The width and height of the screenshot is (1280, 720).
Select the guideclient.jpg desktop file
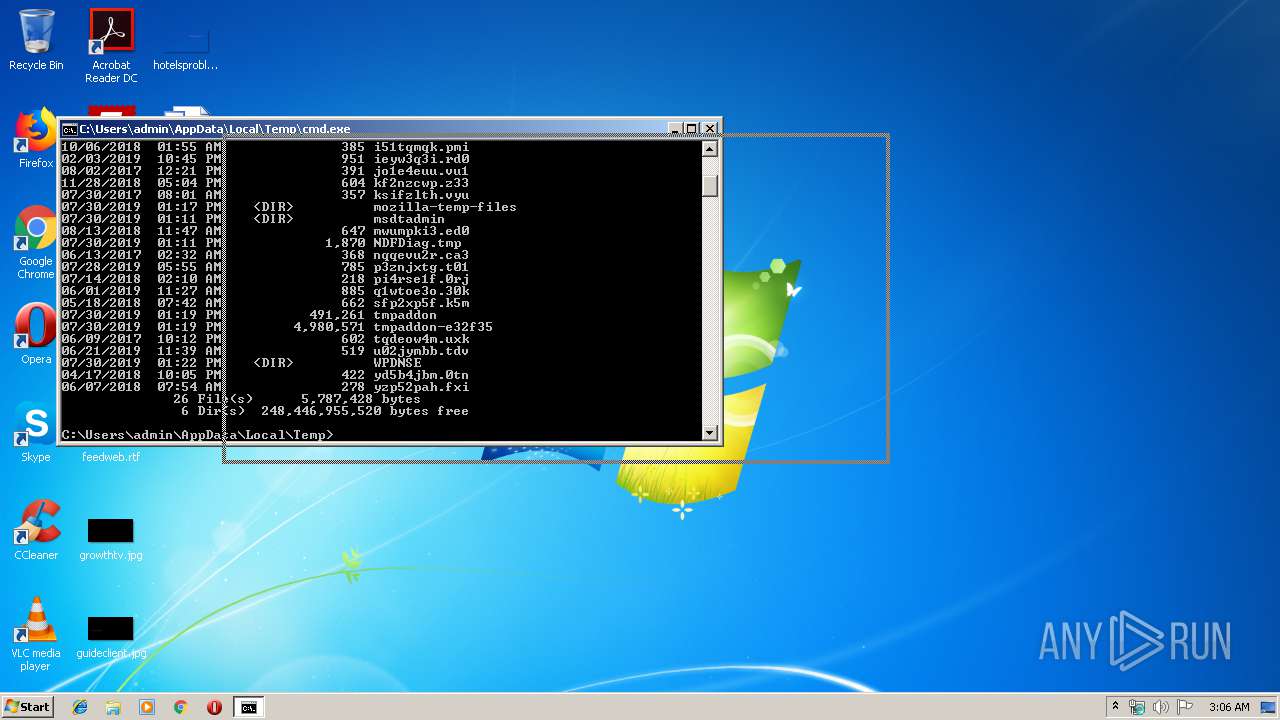click(x=110, y=636)
